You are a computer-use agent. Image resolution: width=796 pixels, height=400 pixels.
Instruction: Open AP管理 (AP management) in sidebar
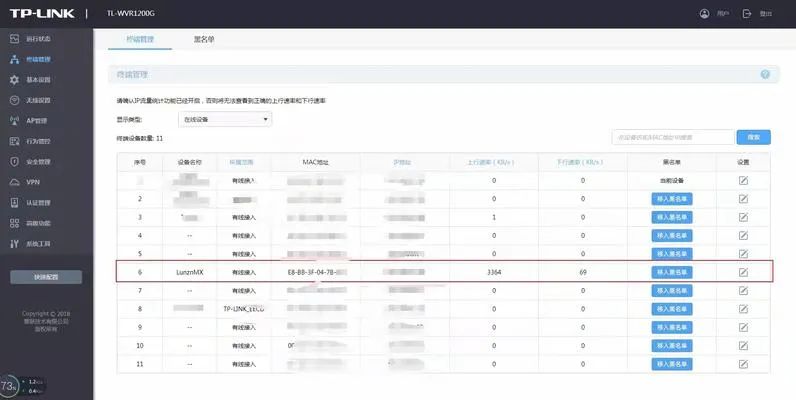[29, 121]
